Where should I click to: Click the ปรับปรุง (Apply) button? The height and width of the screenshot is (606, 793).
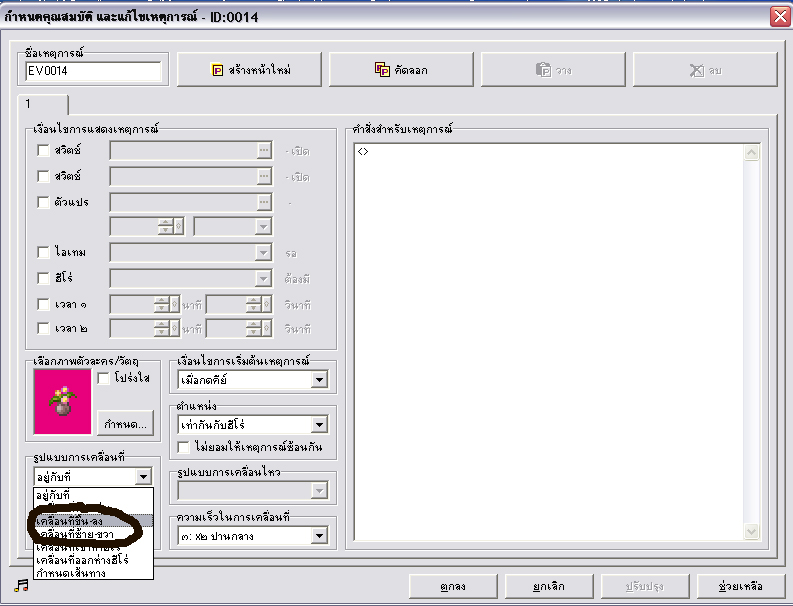[x=645, y=586]
